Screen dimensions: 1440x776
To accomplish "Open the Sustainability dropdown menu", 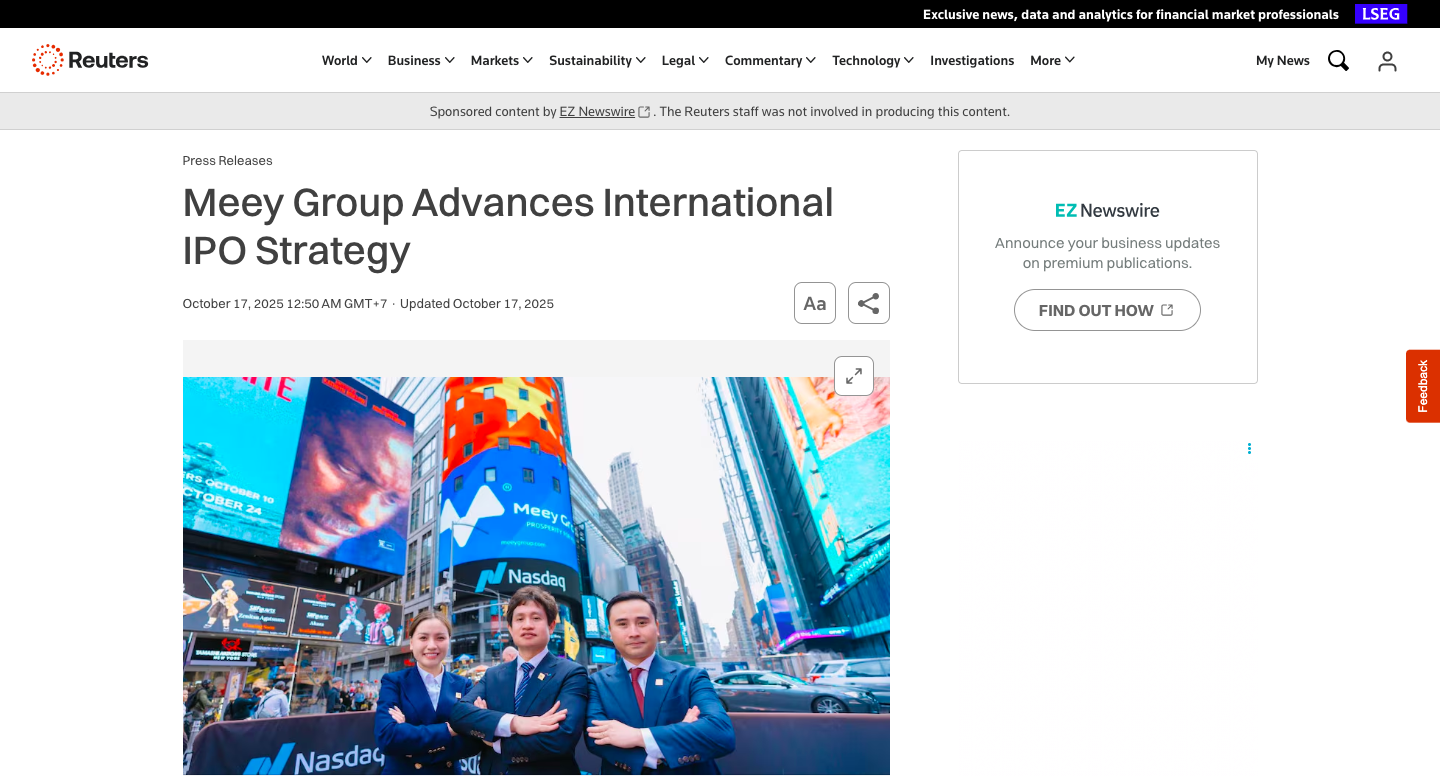I will coord(597,60).
